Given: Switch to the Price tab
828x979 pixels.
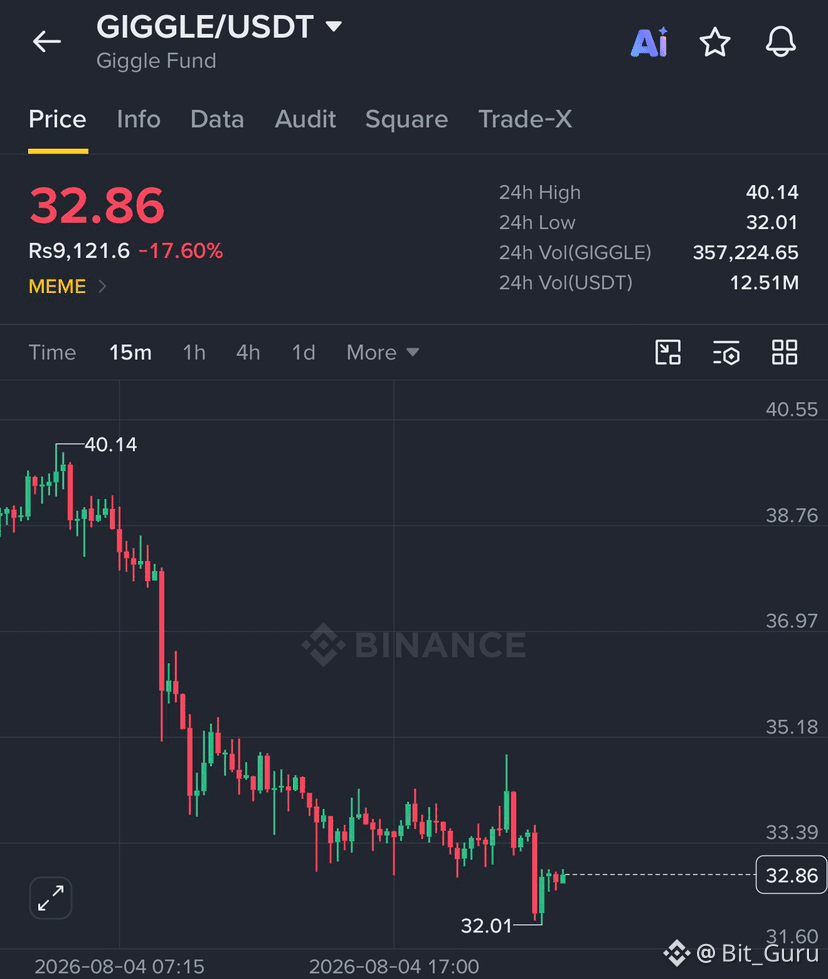Looking at the screenshot, I should [57, 119].
